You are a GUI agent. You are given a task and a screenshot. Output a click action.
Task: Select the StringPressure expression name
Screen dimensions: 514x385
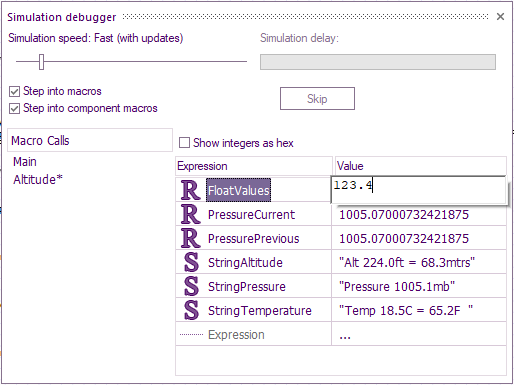pyautogui.click(x=247, y=287)
